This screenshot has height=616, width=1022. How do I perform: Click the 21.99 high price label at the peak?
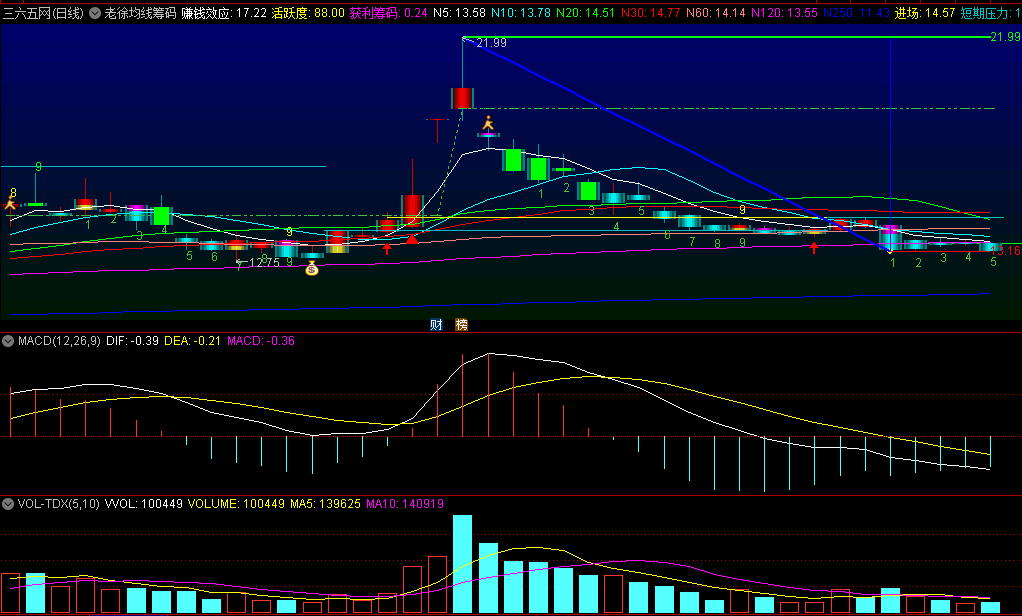[x=491, y=43]
